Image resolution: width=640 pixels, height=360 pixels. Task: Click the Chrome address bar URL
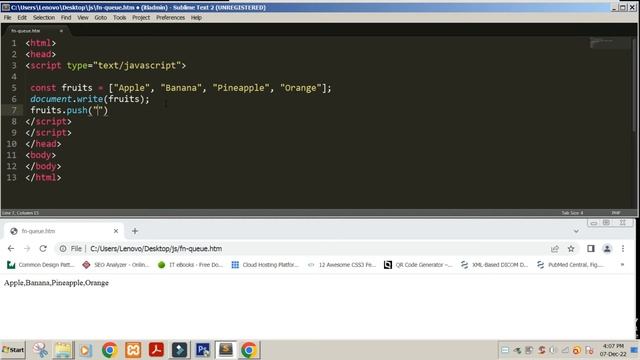click(156, 249)
